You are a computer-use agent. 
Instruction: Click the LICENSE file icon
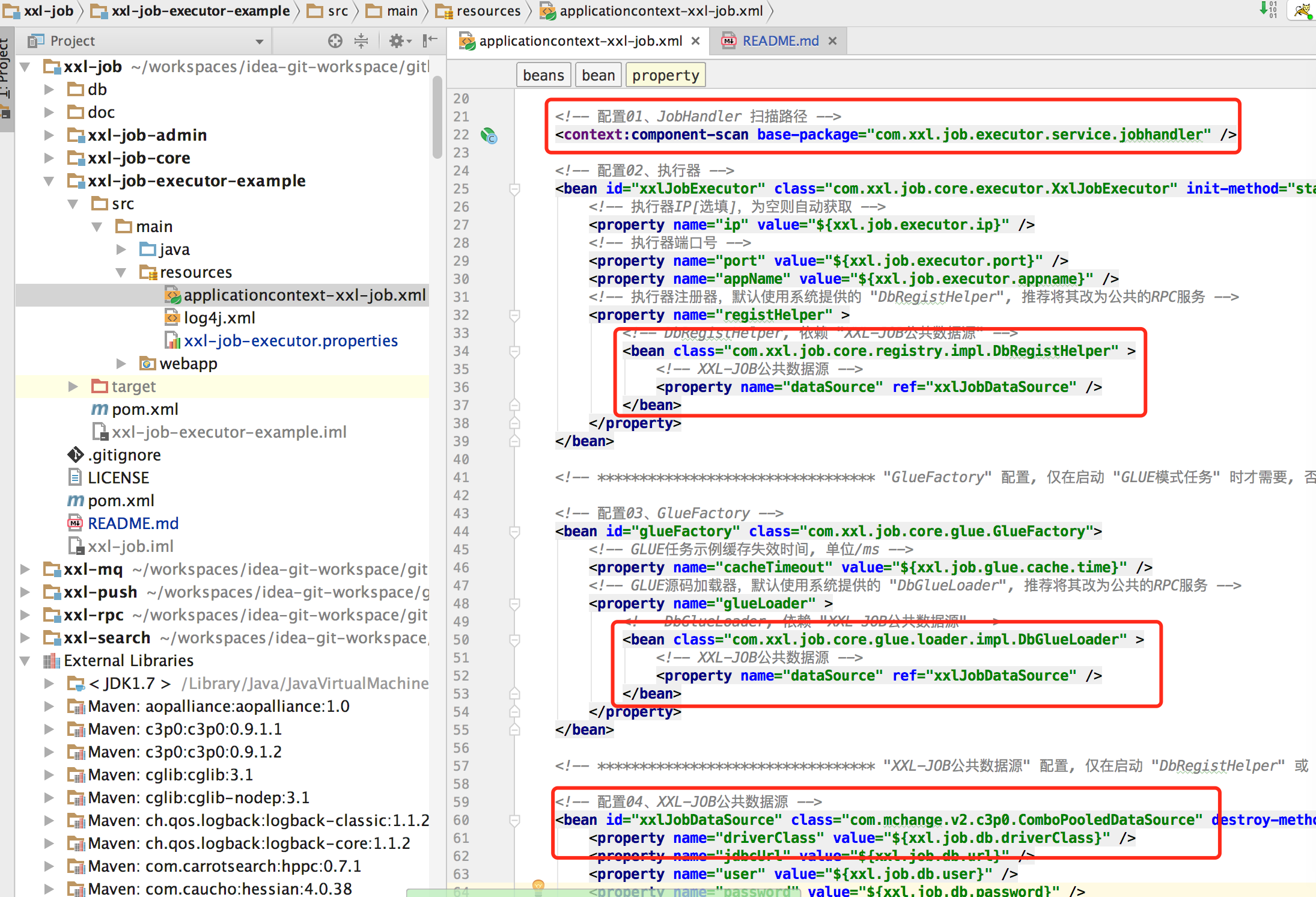(x=75, y=478)
